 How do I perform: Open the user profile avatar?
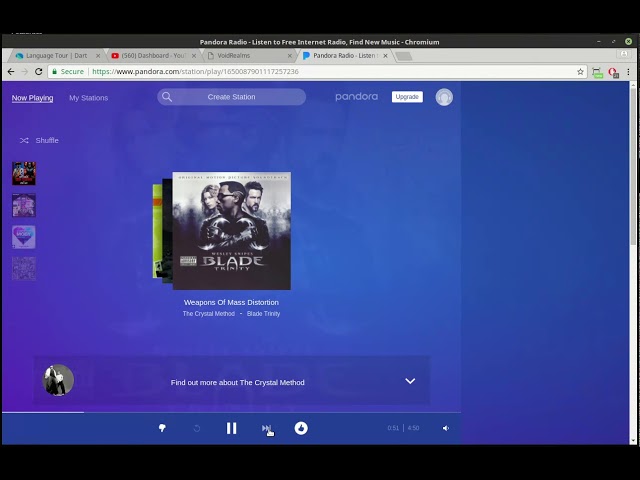[444, 97]
